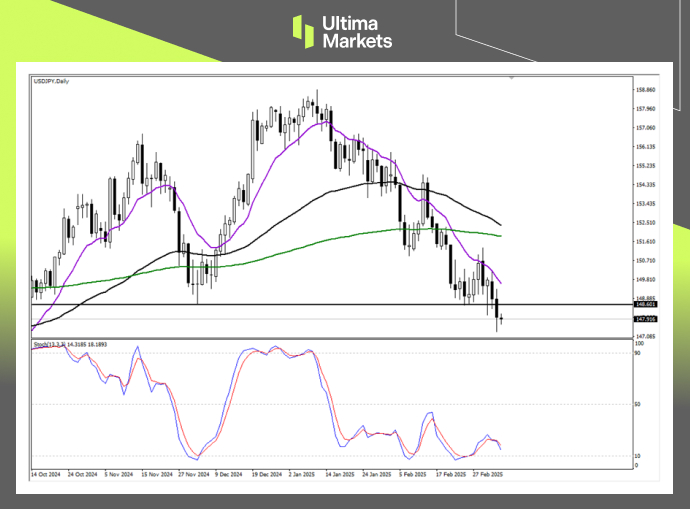The image size is (690, 509).
Task: Click the 5 Feb 2025 date label
Action: coord(413,474)
